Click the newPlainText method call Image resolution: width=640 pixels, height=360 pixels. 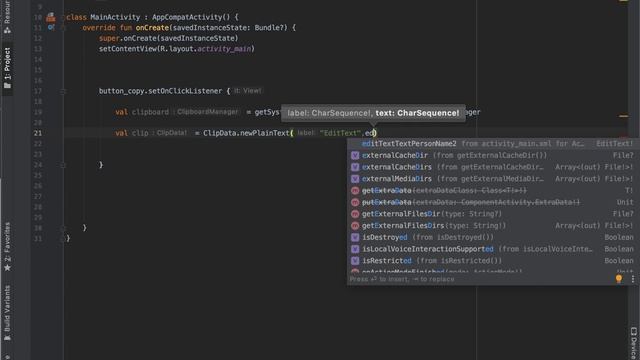(x=265, y=133)
